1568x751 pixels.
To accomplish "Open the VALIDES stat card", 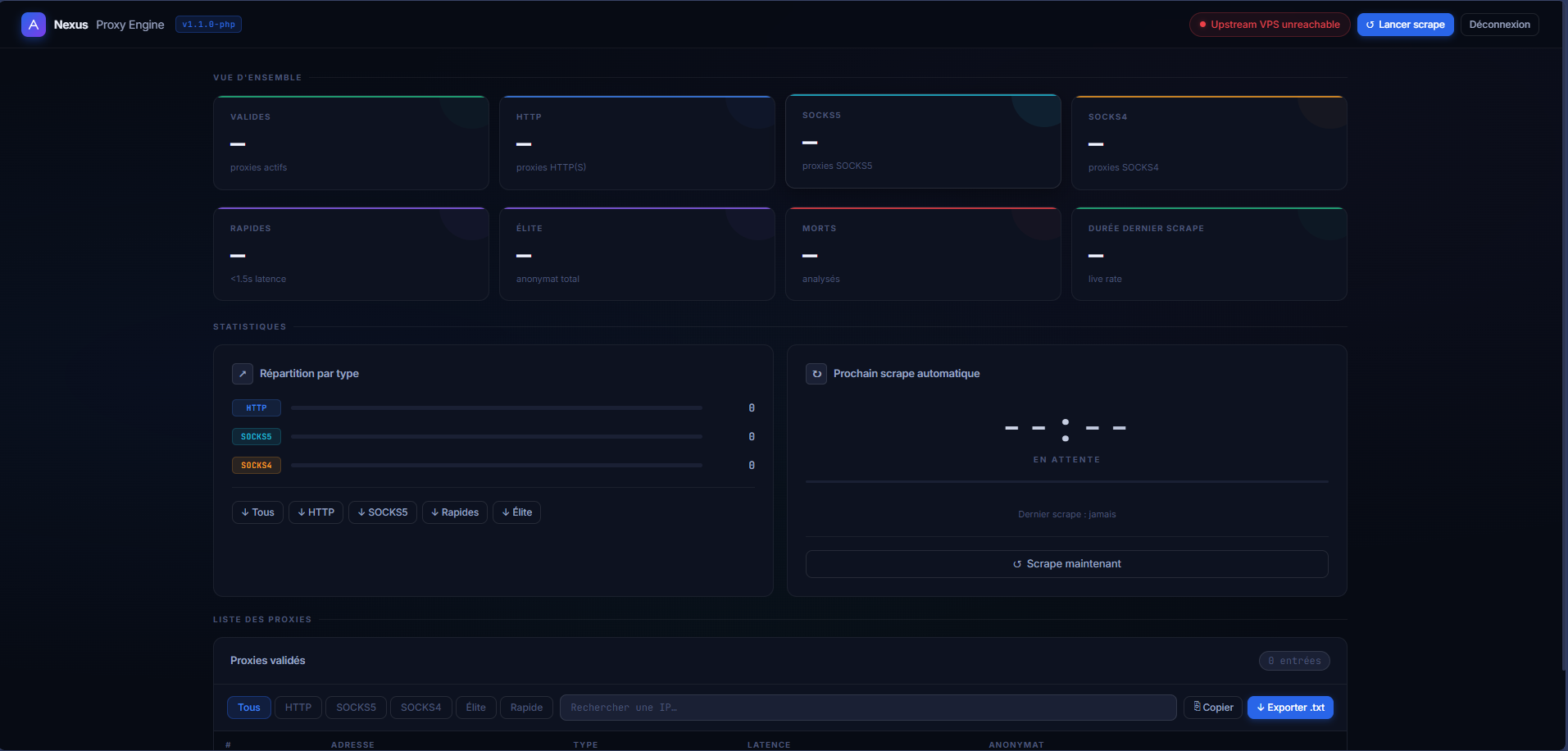I will (x=351, y=143).
